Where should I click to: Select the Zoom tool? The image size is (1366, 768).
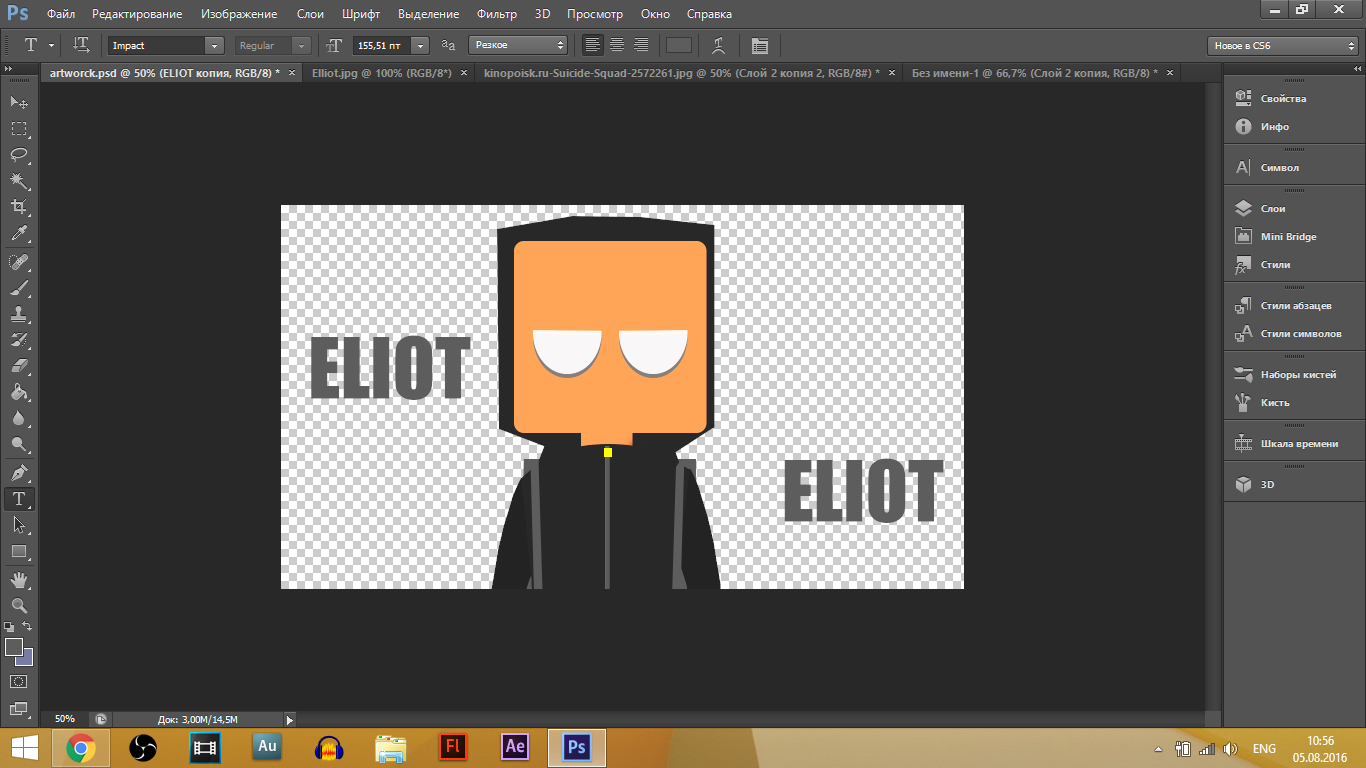(x=19, y=605)
